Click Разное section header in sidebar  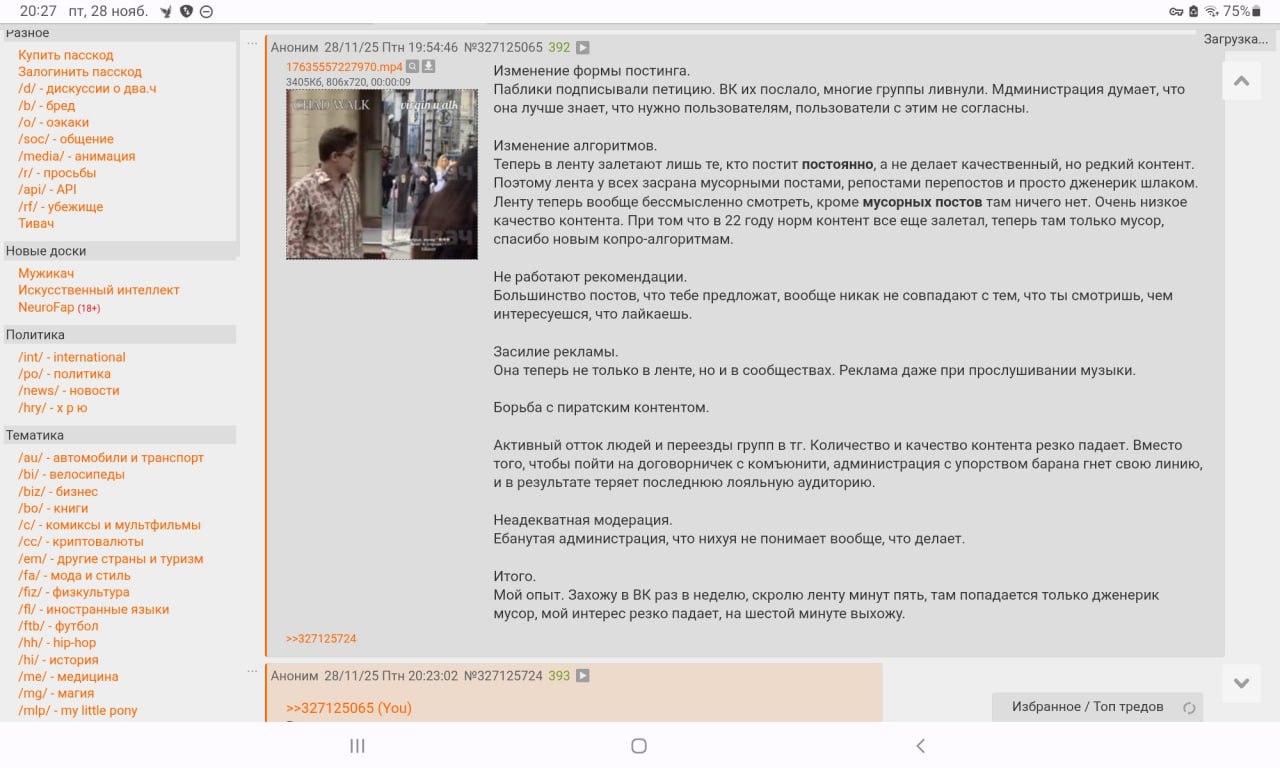120,34
